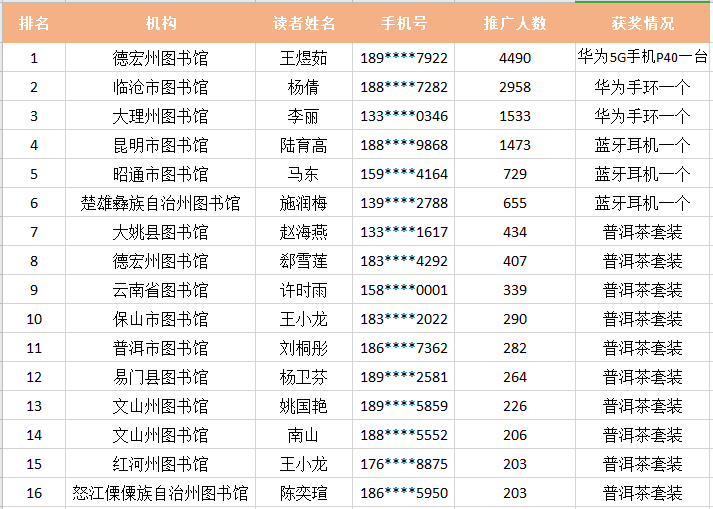713x509 pixels.
Task: Click phone number 189****5859
Action: click(x=404, y=406)
